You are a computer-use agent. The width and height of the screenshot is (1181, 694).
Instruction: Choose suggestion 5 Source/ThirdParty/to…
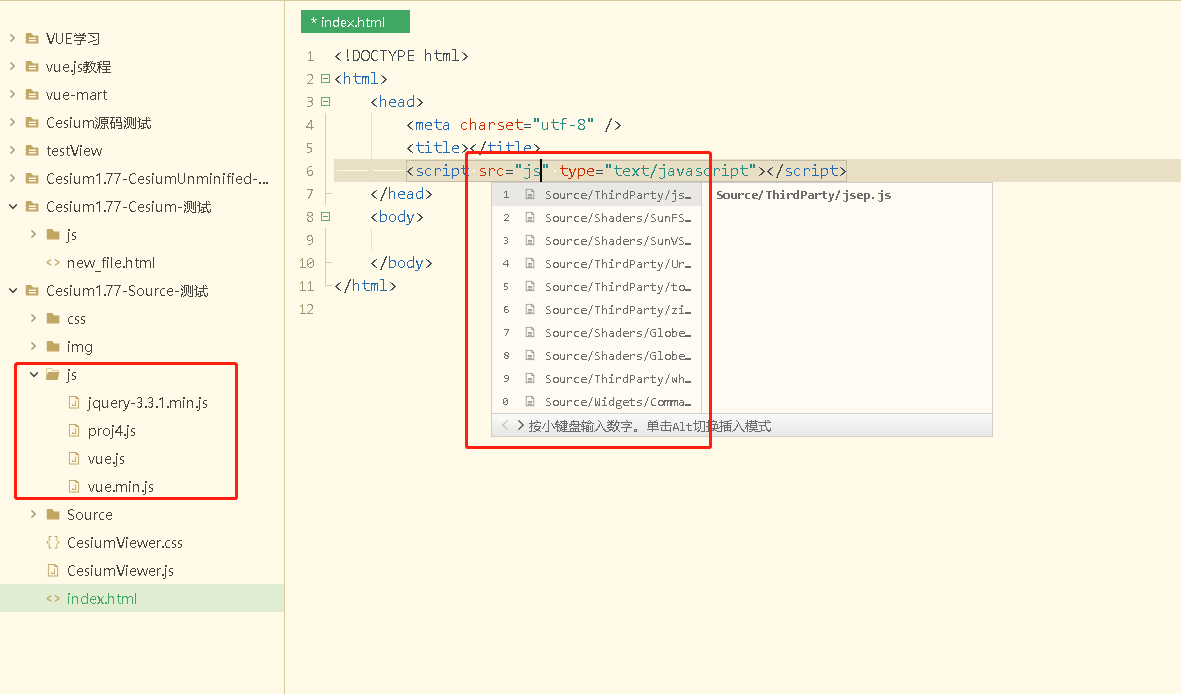(x=597, y=286)
